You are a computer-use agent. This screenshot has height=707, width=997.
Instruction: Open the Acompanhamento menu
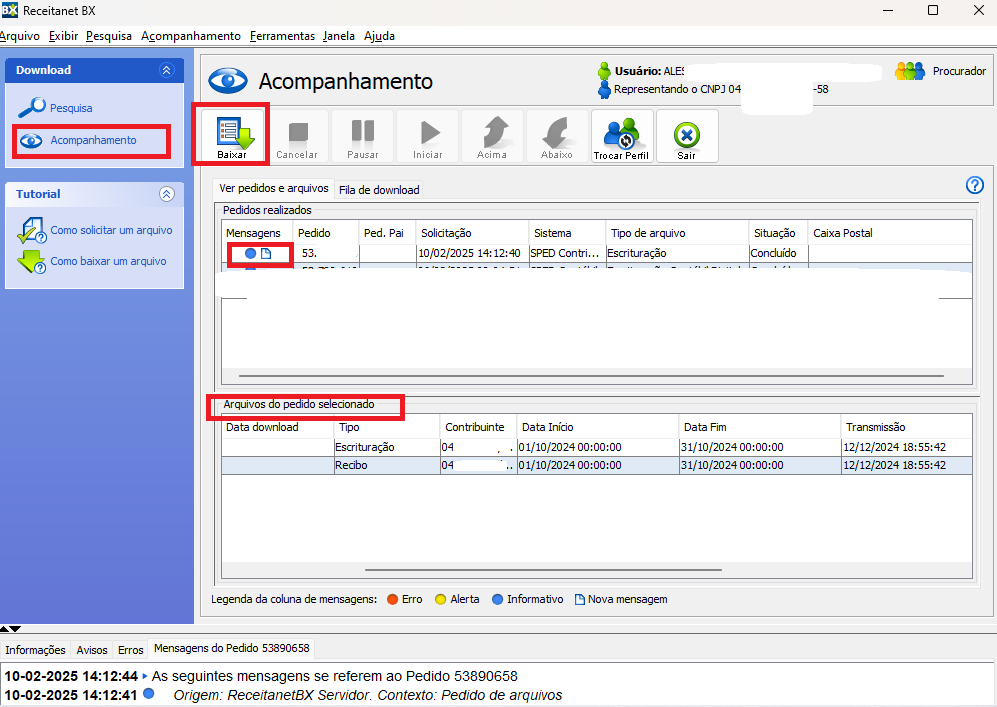click(191, 36)
